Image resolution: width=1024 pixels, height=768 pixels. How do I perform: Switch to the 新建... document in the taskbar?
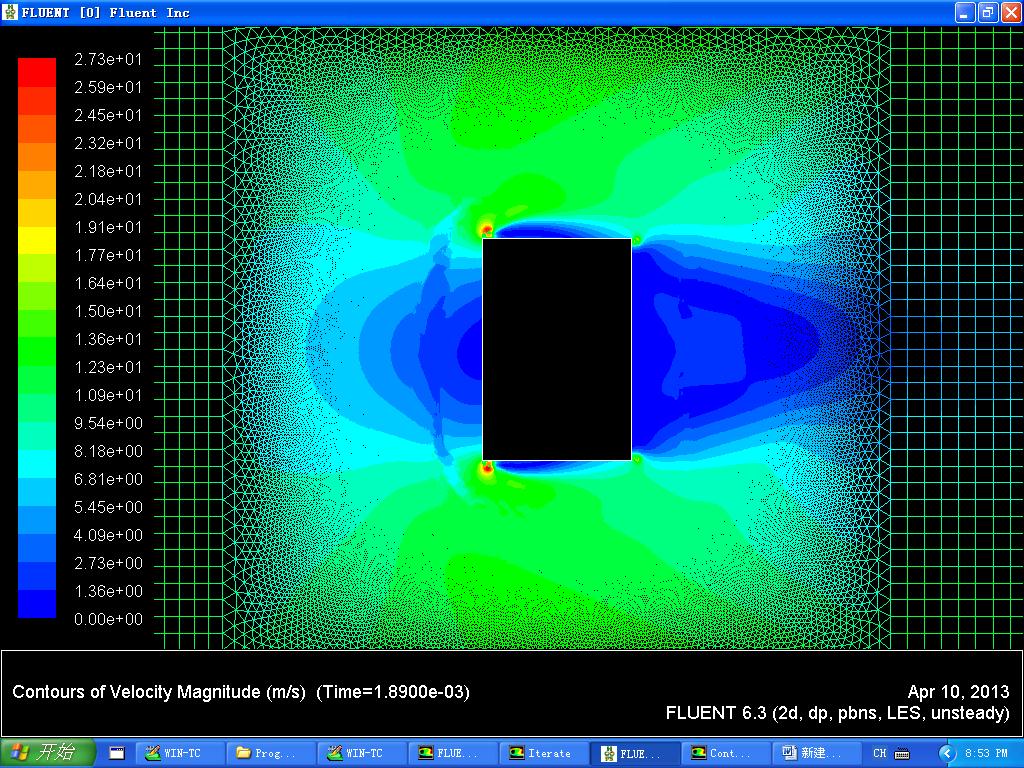816,753
